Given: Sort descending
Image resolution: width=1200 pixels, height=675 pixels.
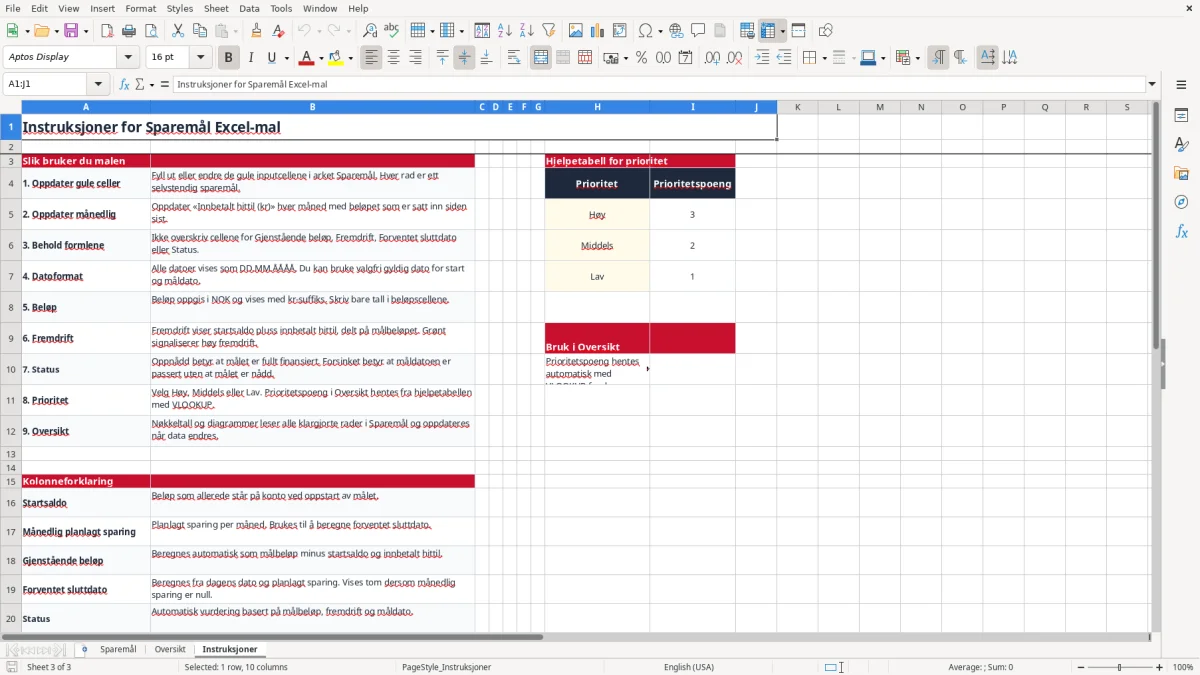Looking at the screenshot, I should tap(526, 31).
